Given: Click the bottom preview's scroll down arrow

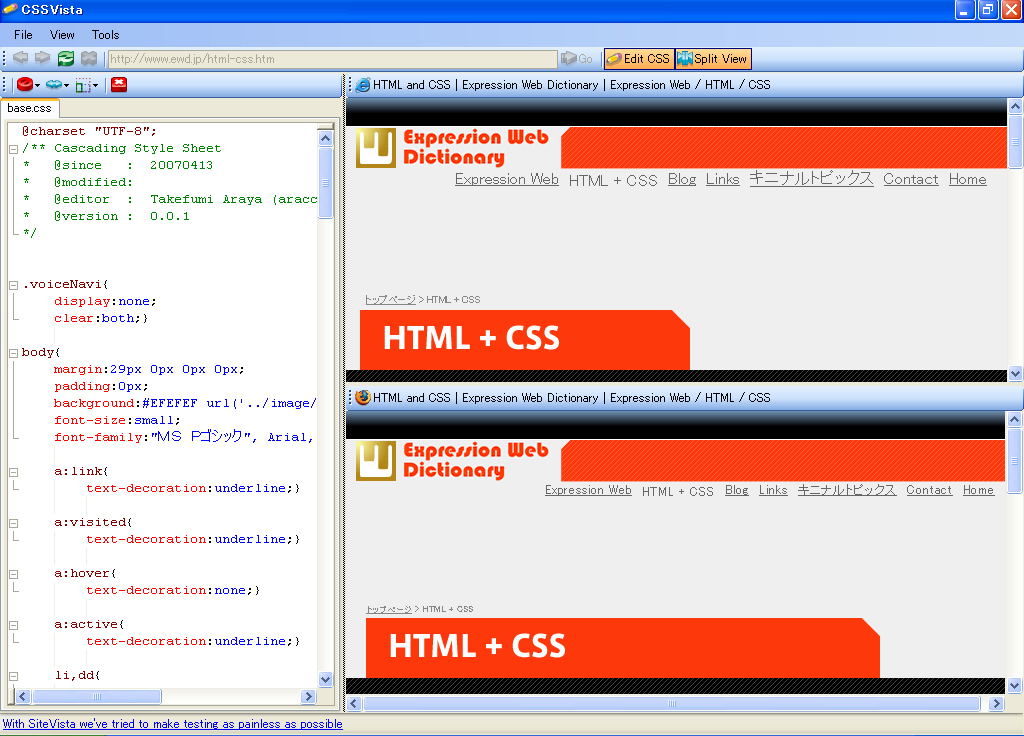Looking at the screenshot, I should pos(1014,685).
